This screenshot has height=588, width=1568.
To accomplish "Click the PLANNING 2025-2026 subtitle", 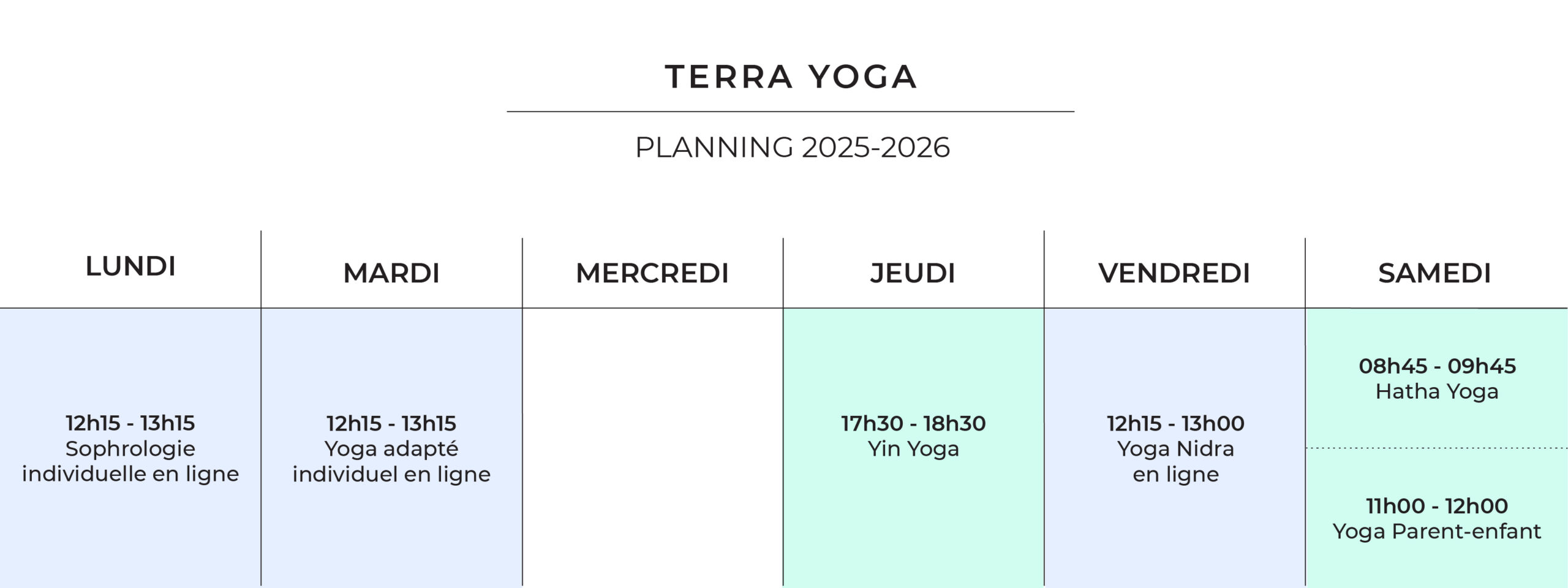I will pos(792,148).
